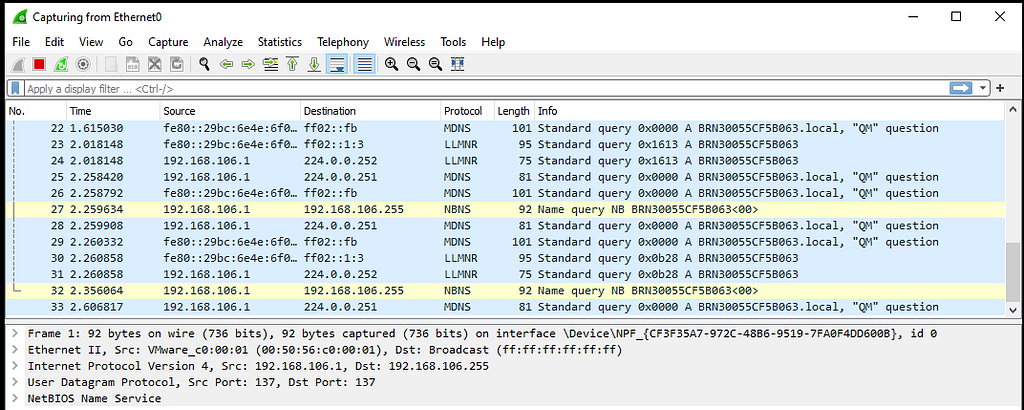Open the Wireless menu
This screenshot has height=410, width=1024.
coord(404,42)
